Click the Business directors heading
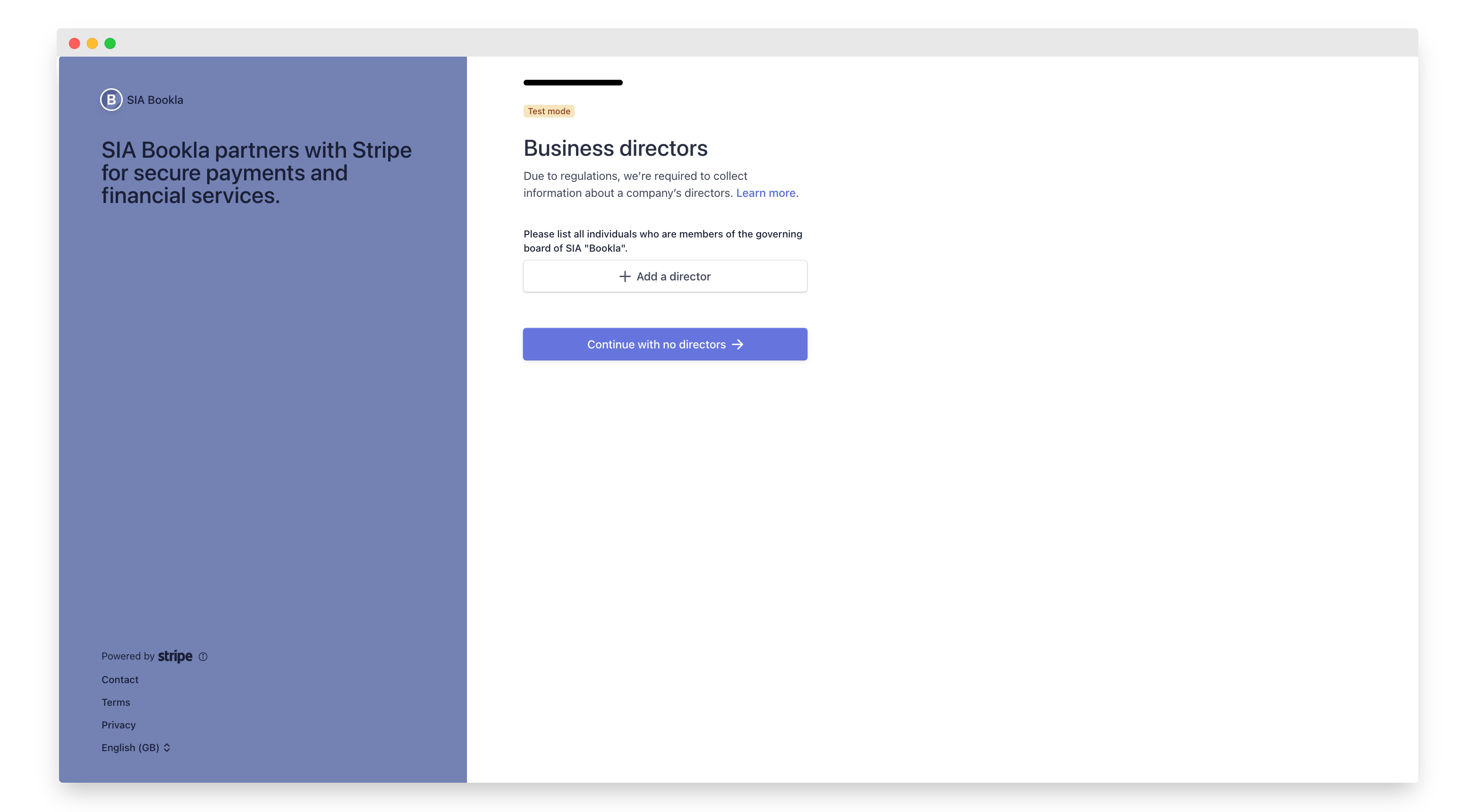 [615, 148]
